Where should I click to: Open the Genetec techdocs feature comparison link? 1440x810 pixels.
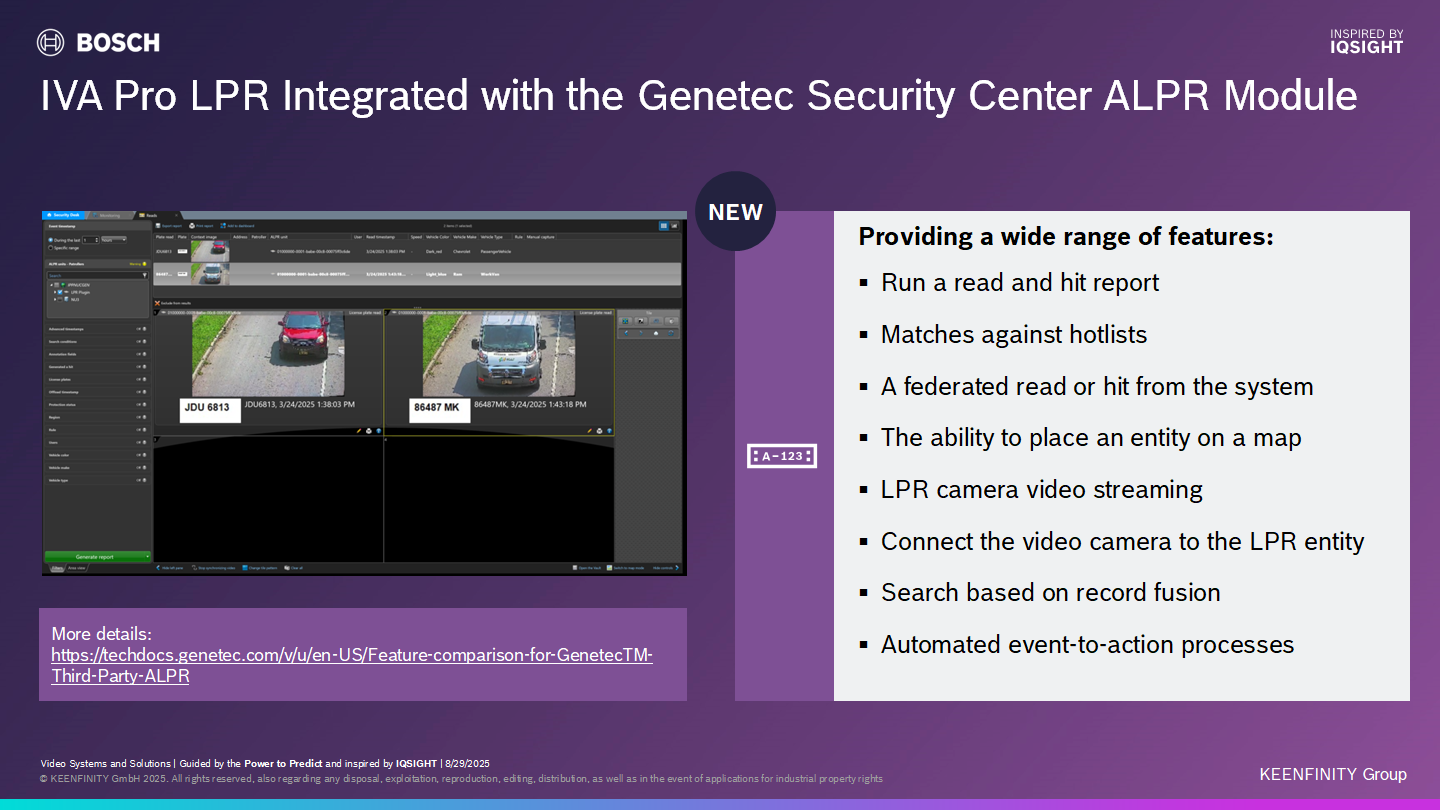[352, 665]
